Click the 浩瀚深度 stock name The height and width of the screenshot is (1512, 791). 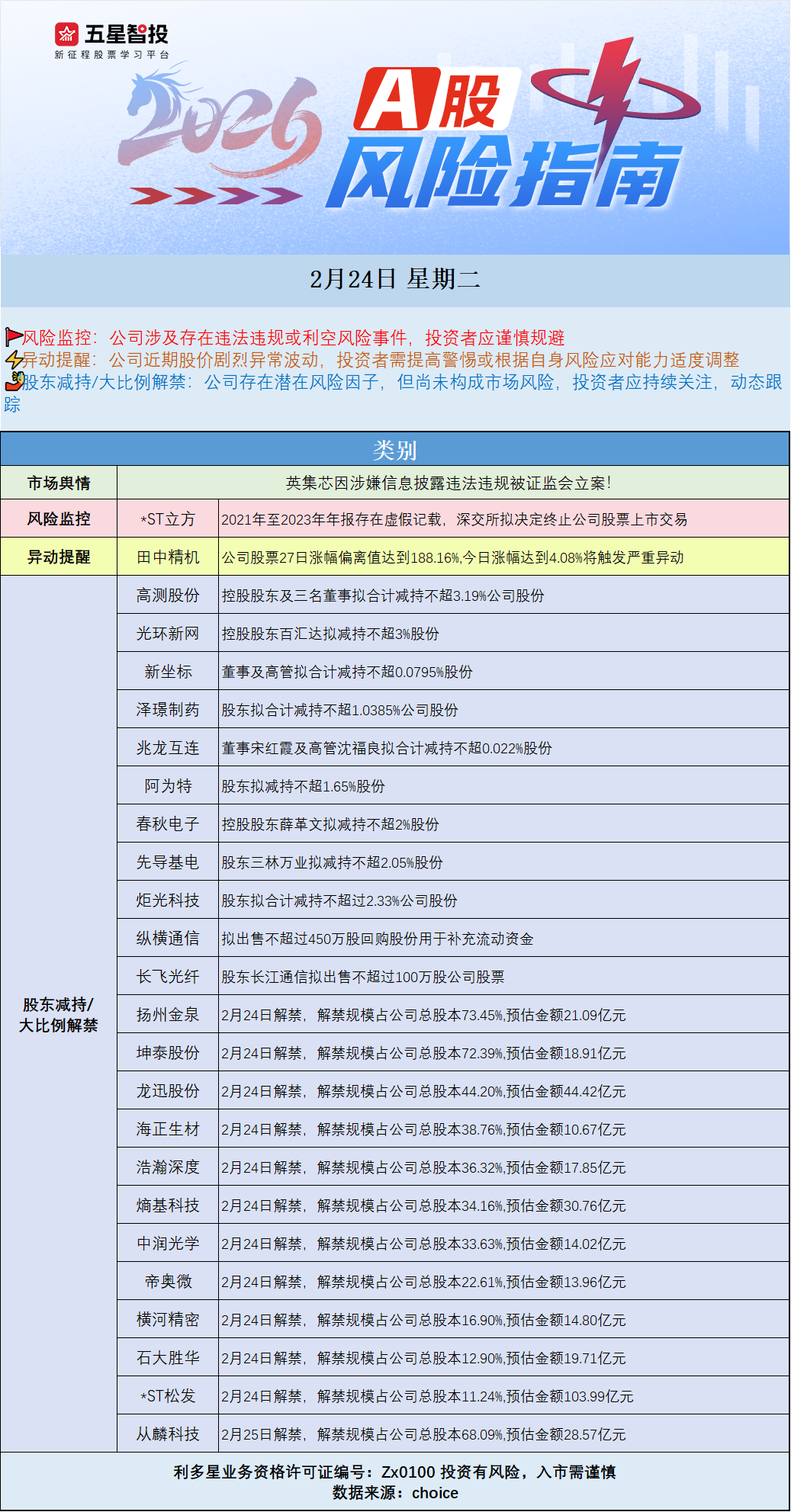(x=168, y=1167)
